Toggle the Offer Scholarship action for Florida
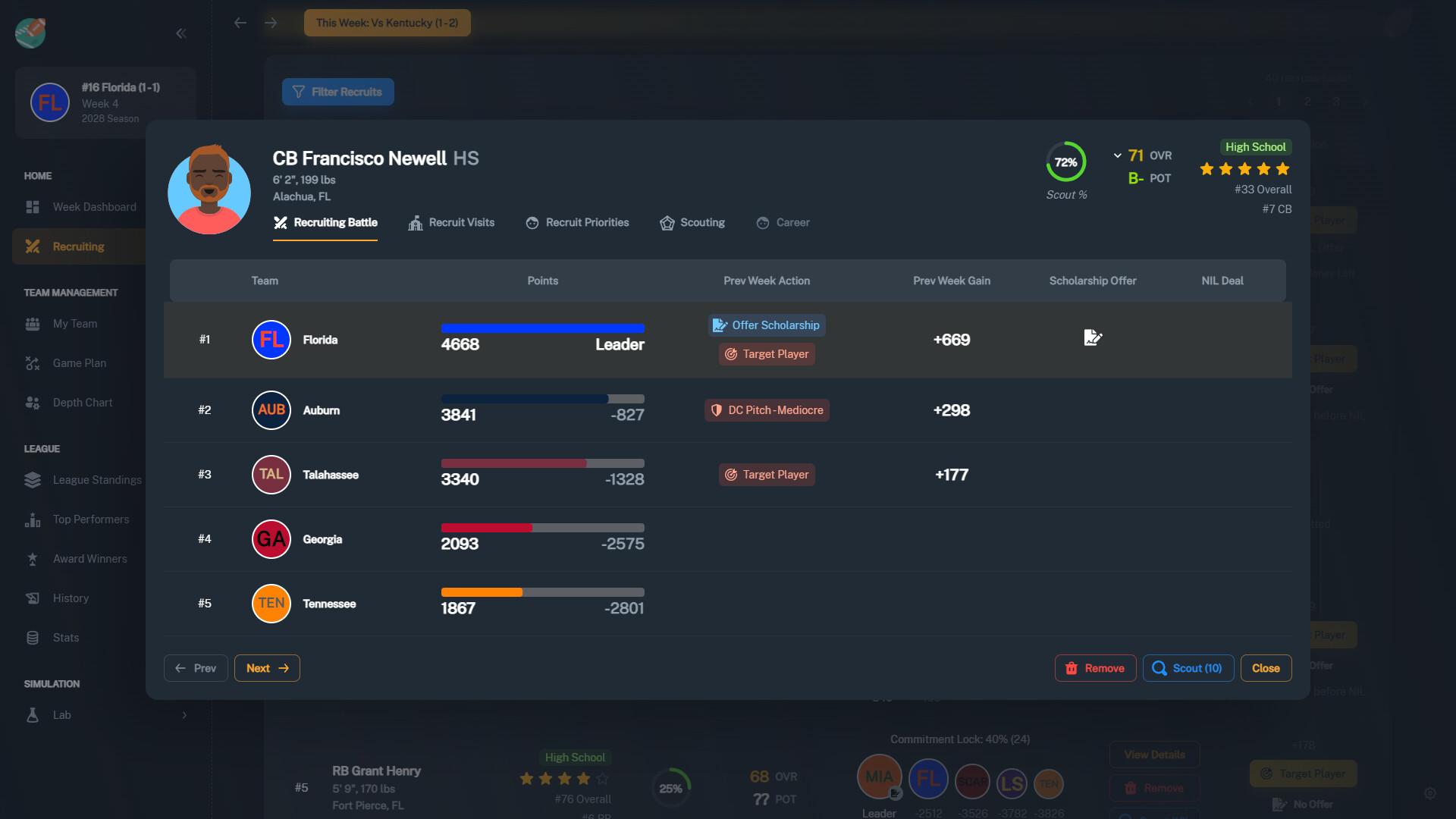 [767, 325]
